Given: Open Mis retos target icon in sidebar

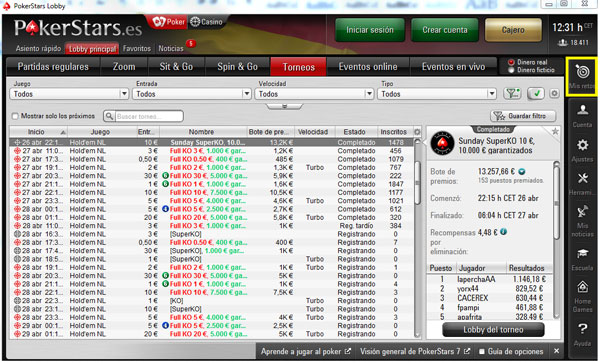Looking at the screenshot, I should (x=582, y=72).
